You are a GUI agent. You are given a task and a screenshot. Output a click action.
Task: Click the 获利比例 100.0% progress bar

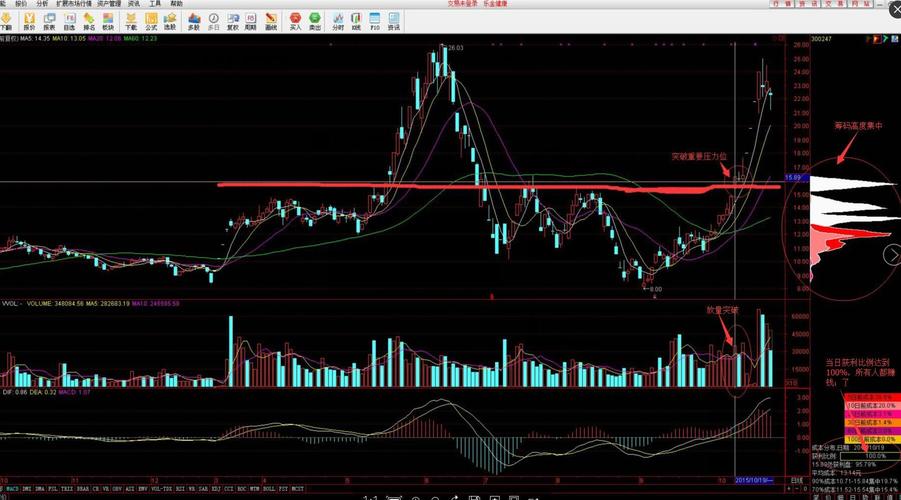pyautogui.click(x=870, y=456)
